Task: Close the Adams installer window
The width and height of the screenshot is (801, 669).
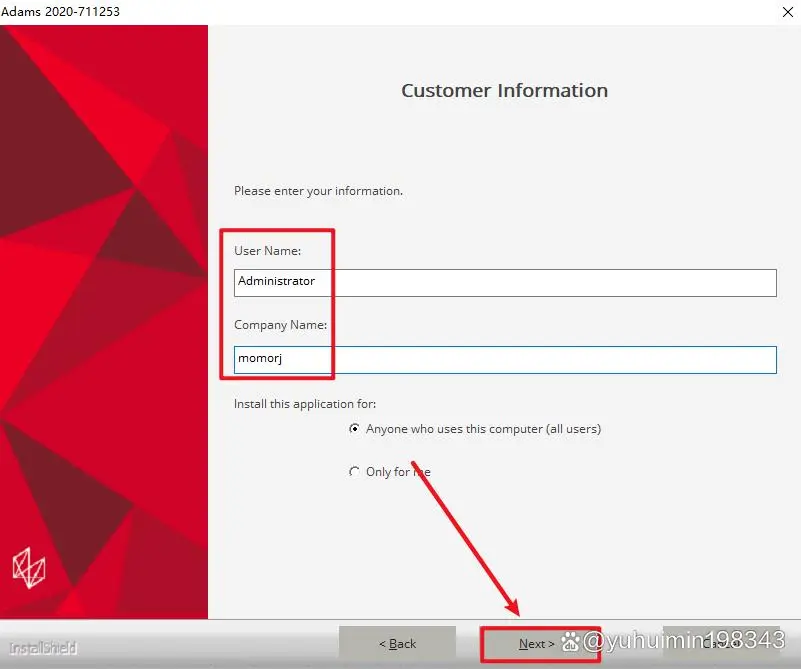Action: (787, 12)
